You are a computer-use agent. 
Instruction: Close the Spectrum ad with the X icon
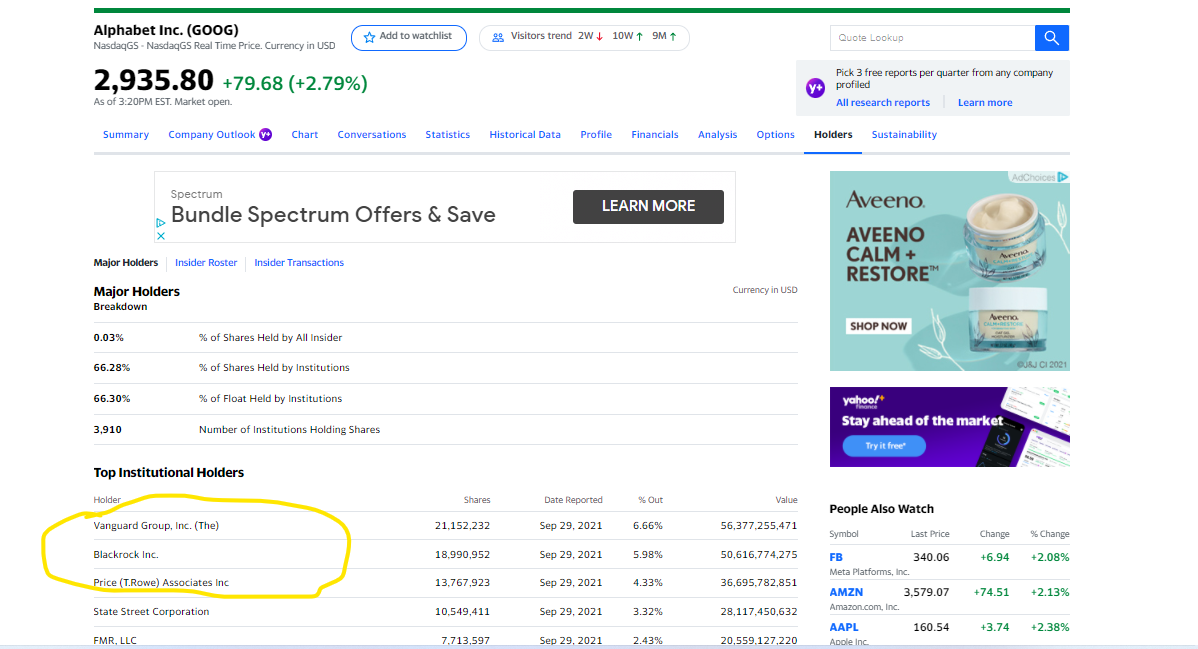coord(160,236)
